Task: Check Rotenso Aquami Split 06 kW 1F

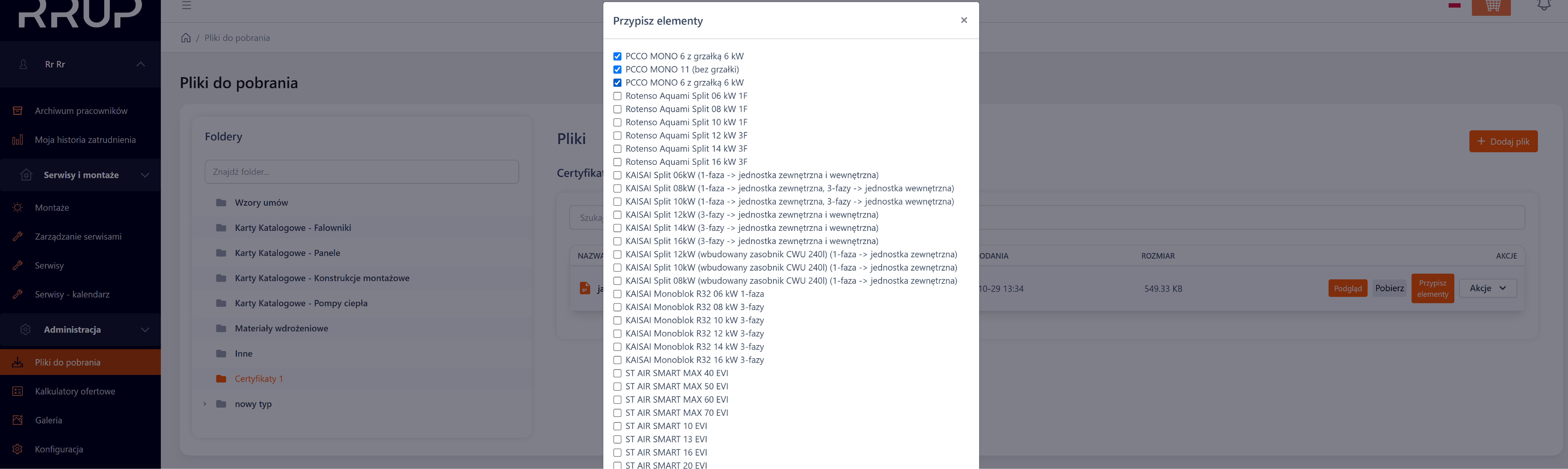Action: pos(617,96)
